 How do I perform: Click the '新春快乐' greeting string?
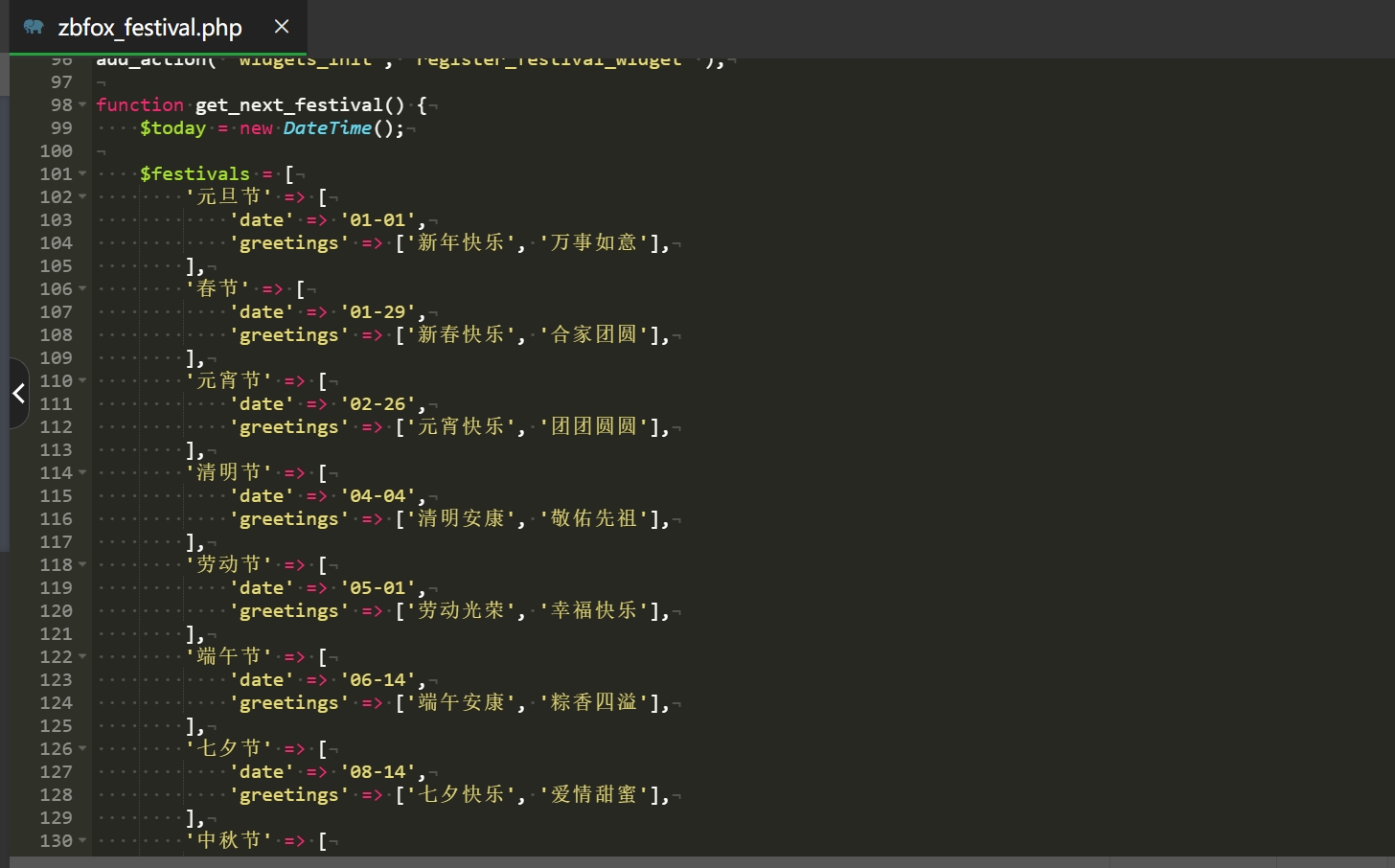coord(461,334)
